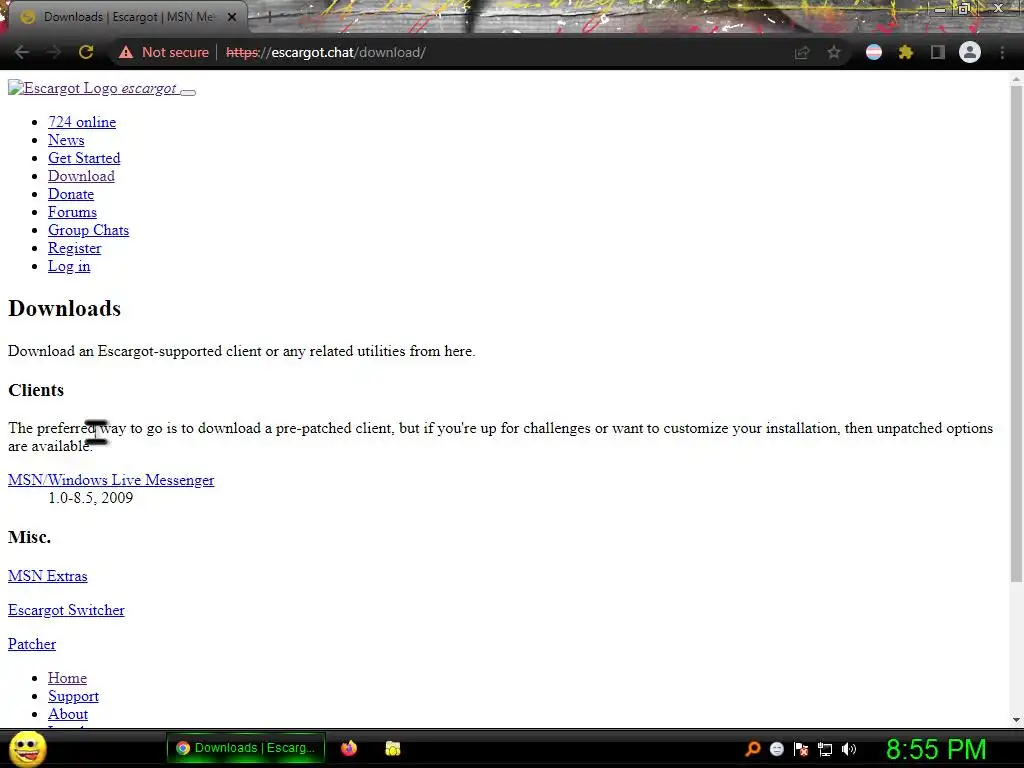Go back with the browser back arrow
The width and height of the screenshot is (1024, 768).
click(22, 52)
